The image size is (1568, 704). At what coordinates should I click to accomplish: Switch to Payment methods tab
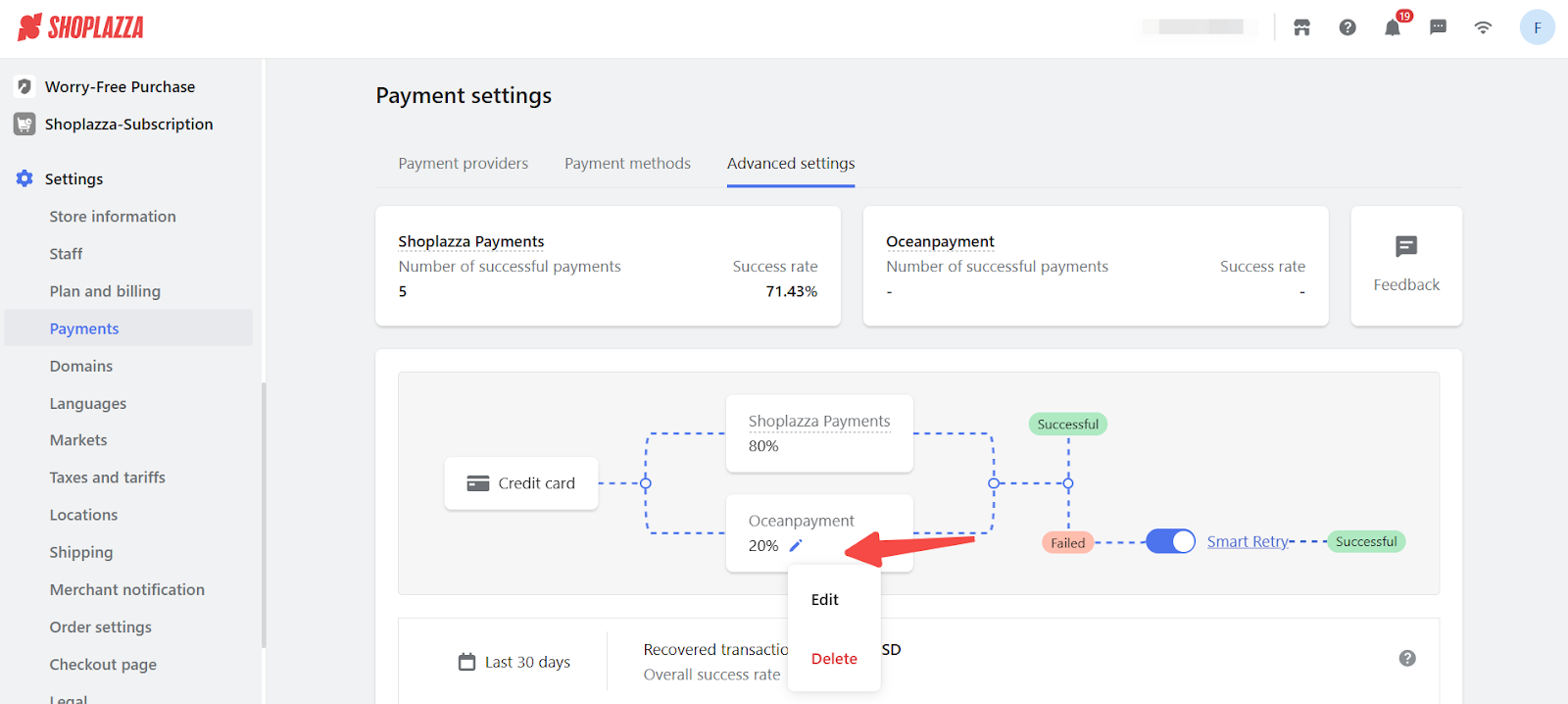627,164
